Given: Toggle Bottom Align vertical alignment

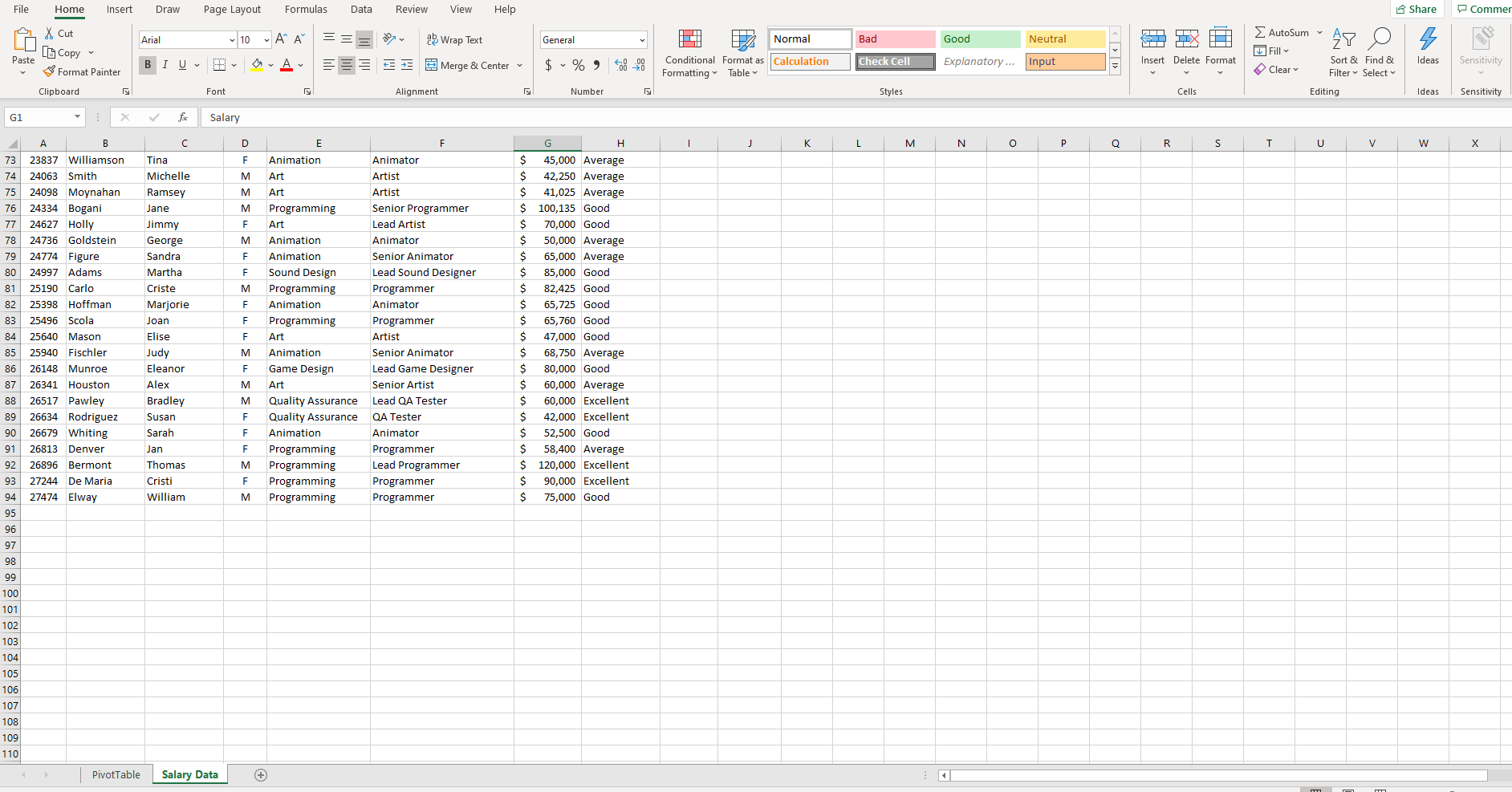Looking at the screenshot, I should [x=364, y=39].
